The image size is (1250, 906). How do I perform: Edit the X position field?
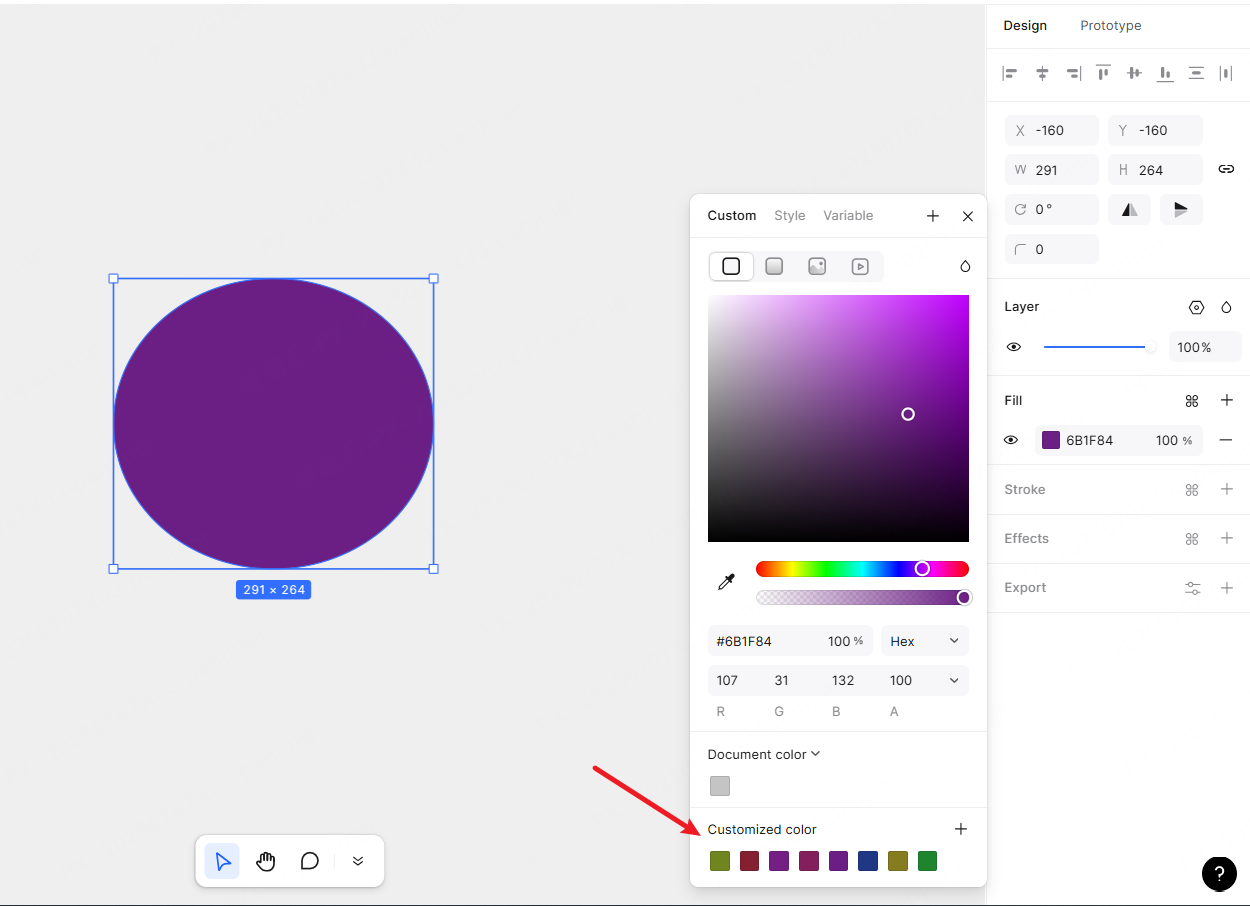click(x=1052, y=130)
